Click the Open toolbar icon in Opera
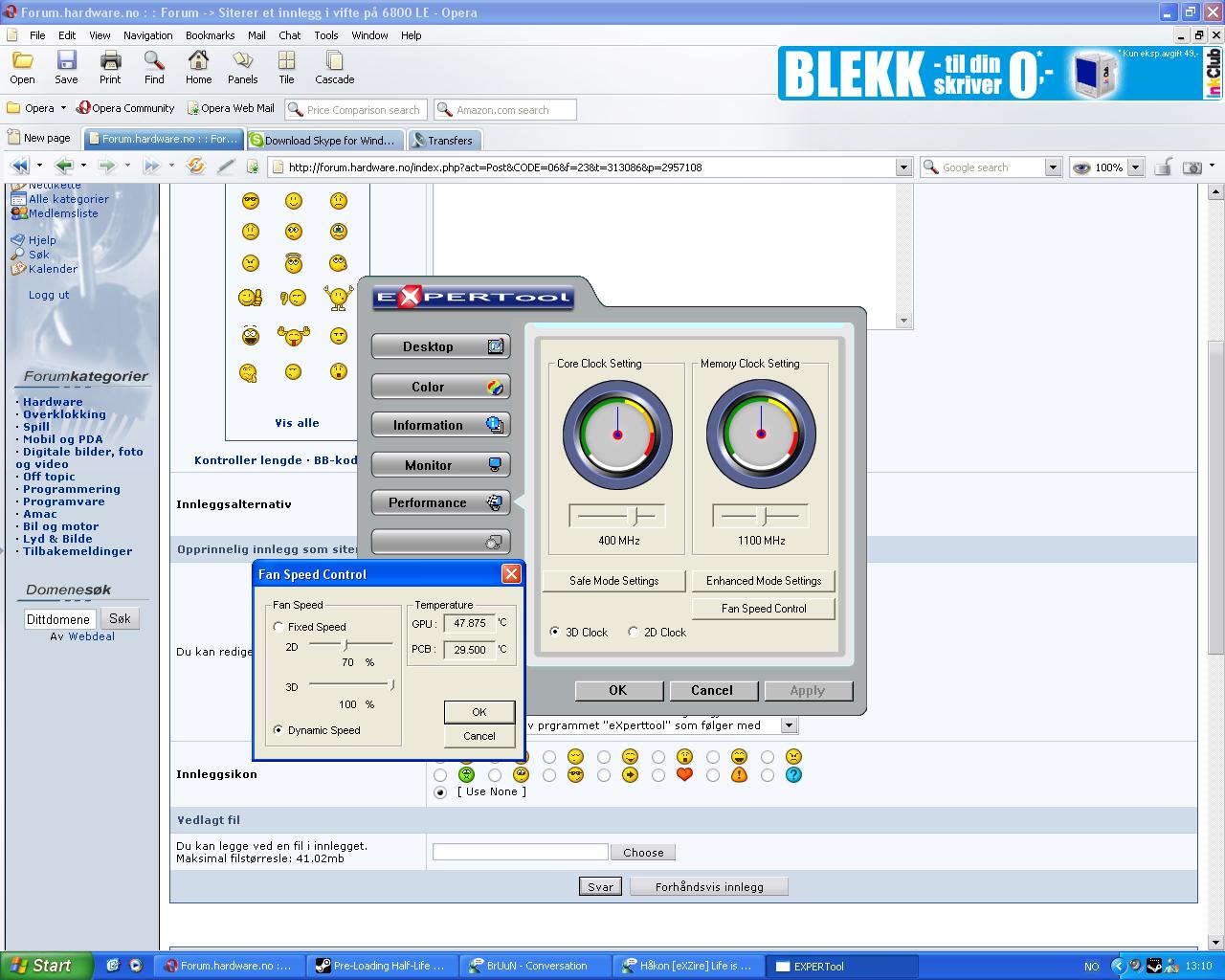This screenshot has height=980, width=1225. (x=22, y=67)
